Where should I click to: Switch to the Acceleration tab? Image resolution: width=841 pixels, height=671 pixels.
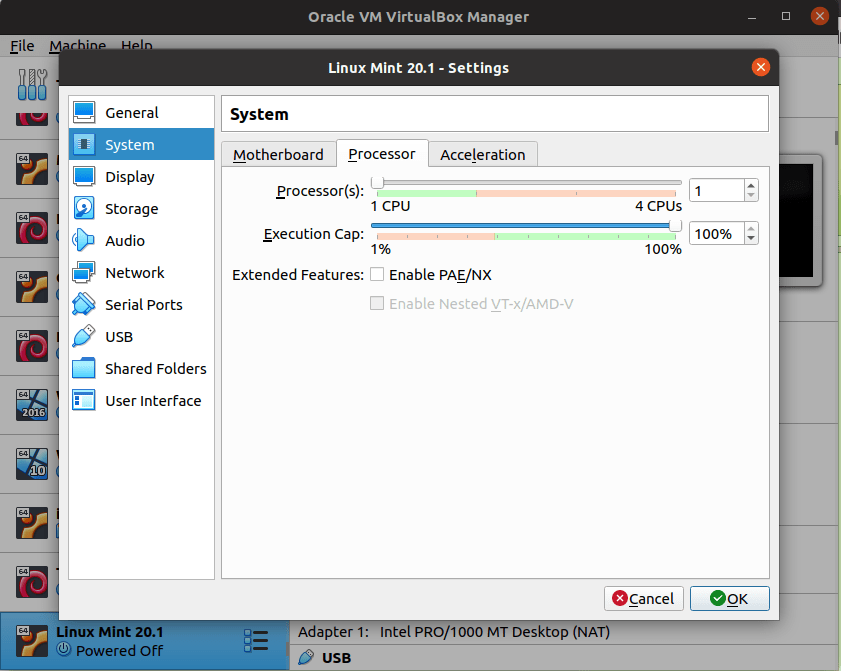click(482, 155)
